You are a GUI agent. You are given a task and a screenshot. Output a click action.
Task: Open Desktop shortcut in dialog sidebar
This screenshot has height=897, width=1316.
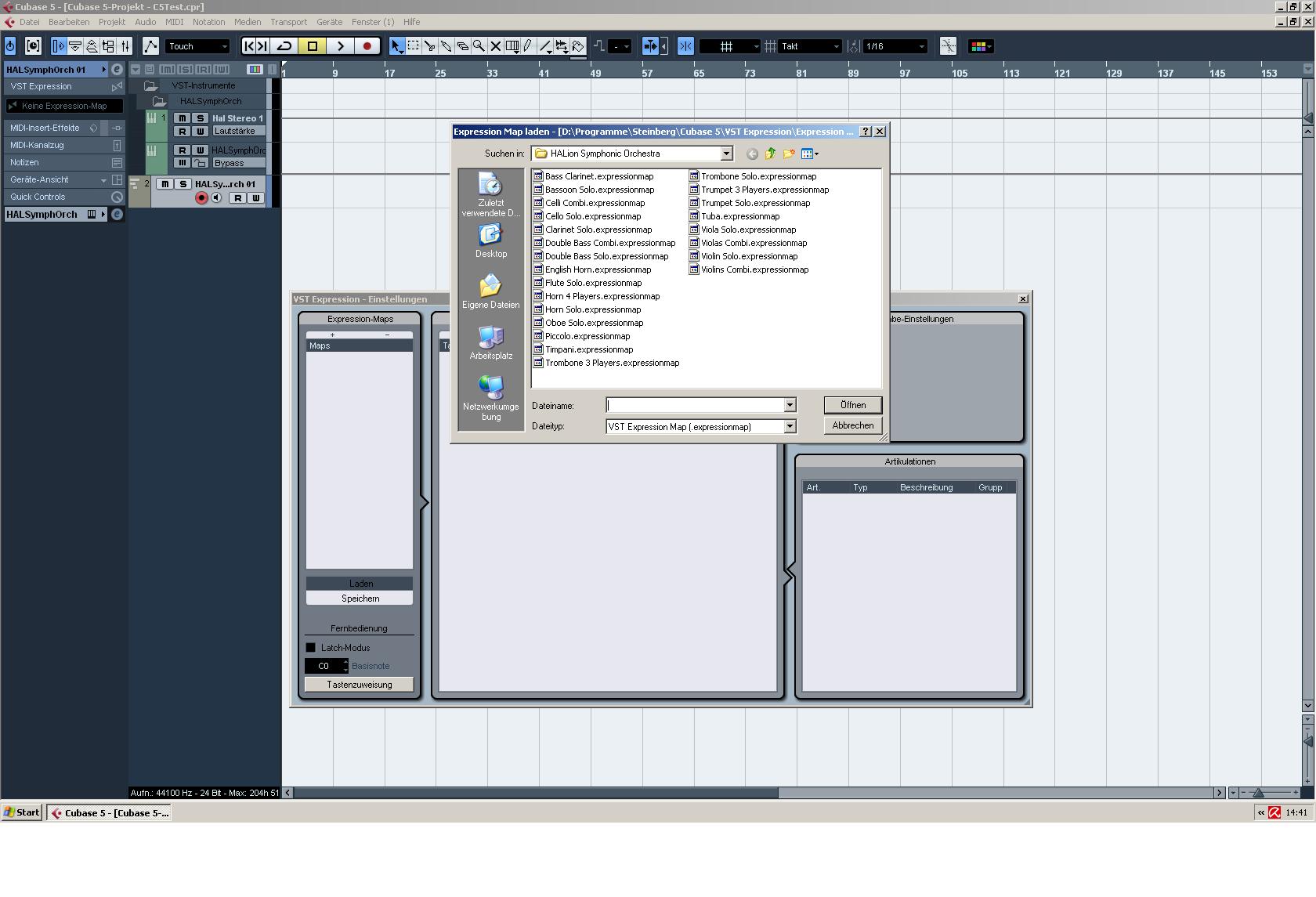(490, 241)
